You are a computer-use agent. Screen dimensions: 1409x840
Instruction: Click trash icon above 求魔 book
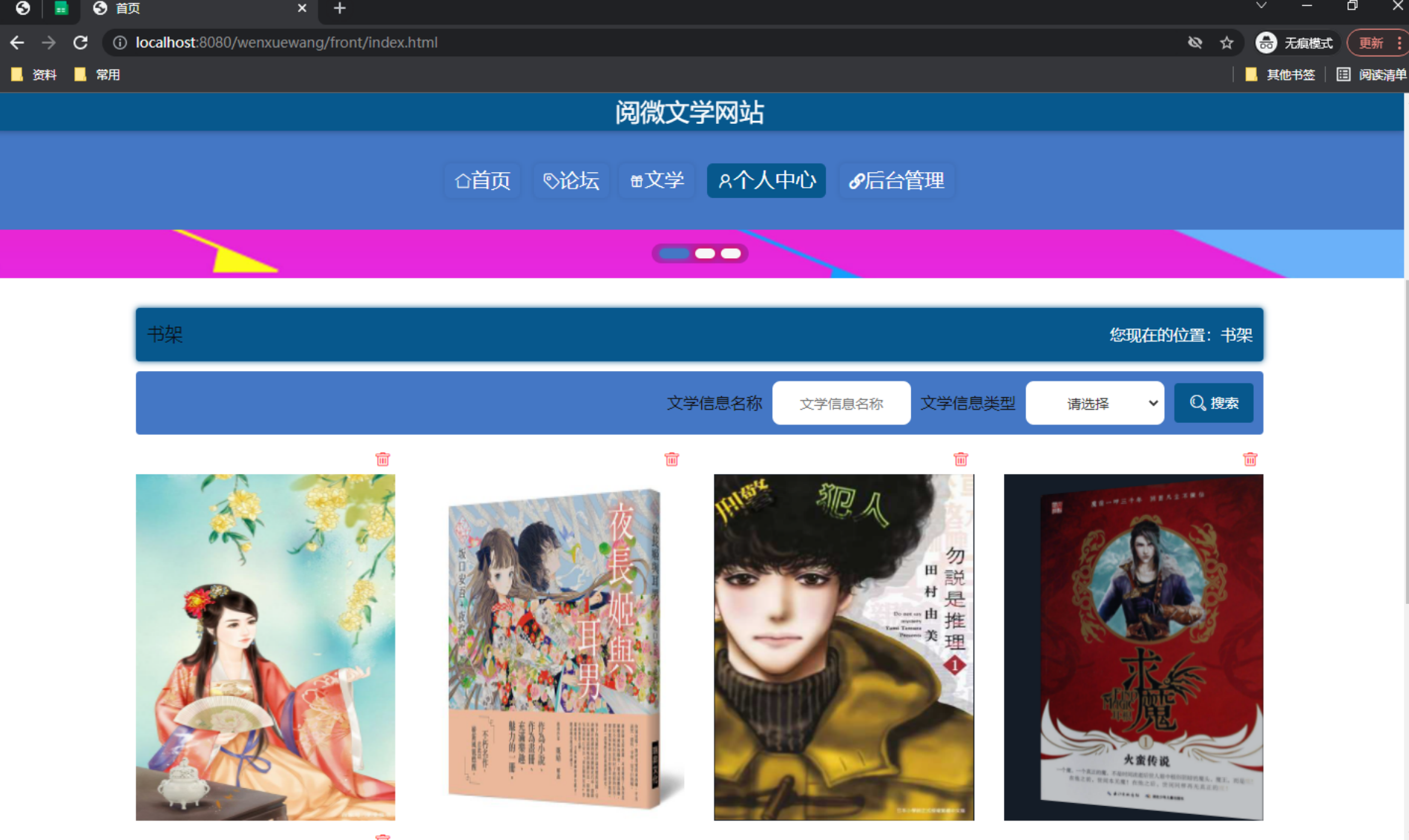(1250, 459)
